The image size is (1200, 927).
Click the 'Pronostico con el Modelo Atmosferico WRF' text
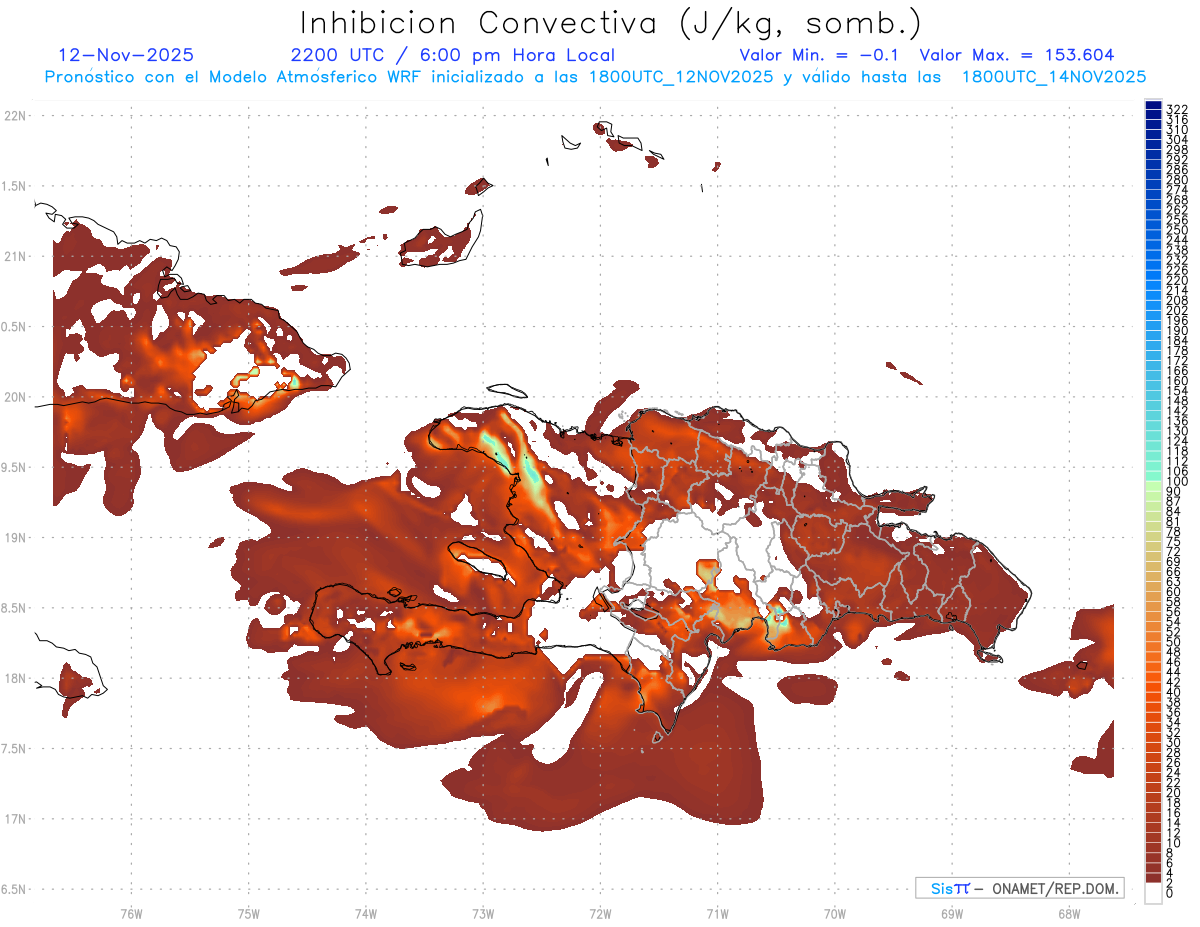pyautogui.click(x=235, y=77)
